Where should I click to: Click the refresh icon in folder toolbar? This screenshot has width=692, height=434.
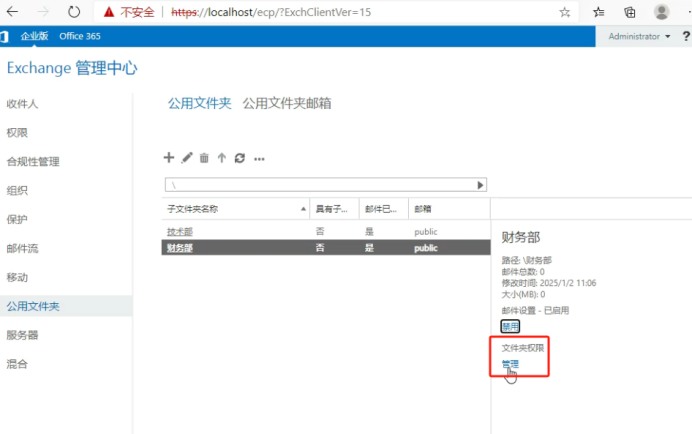coord(240,158)
